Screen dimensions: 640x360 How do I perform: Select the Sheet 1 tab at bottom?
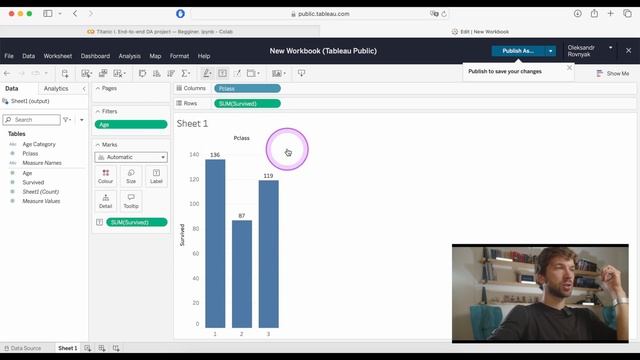tap(67, 348)
